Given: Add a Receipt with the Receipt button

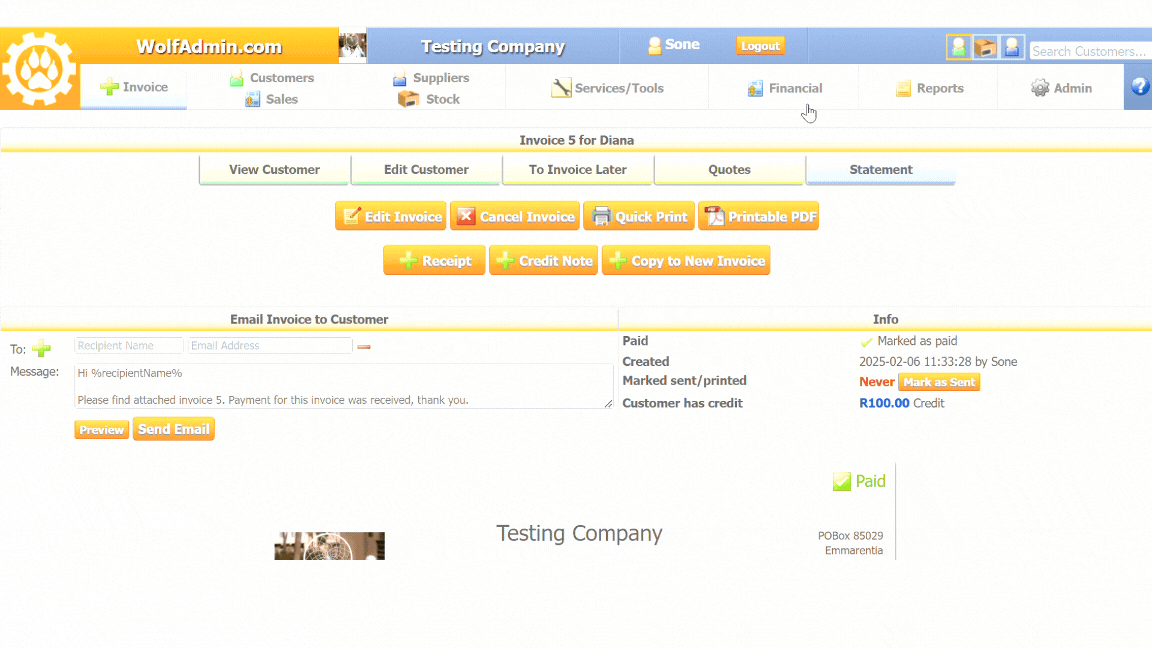Looking at the screenshot, I should pos(434,260).
